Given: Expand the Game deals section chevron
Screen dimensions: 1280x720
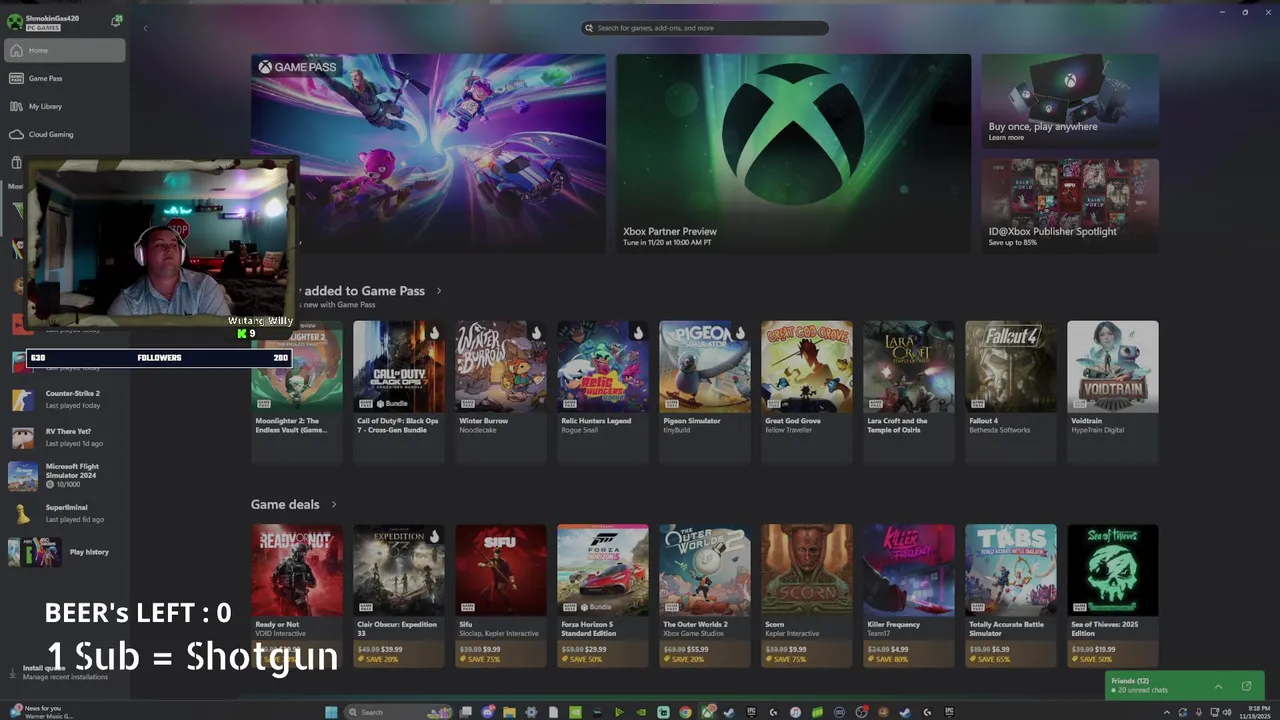Looking at the screenshot, I should (x=333, y=505).
